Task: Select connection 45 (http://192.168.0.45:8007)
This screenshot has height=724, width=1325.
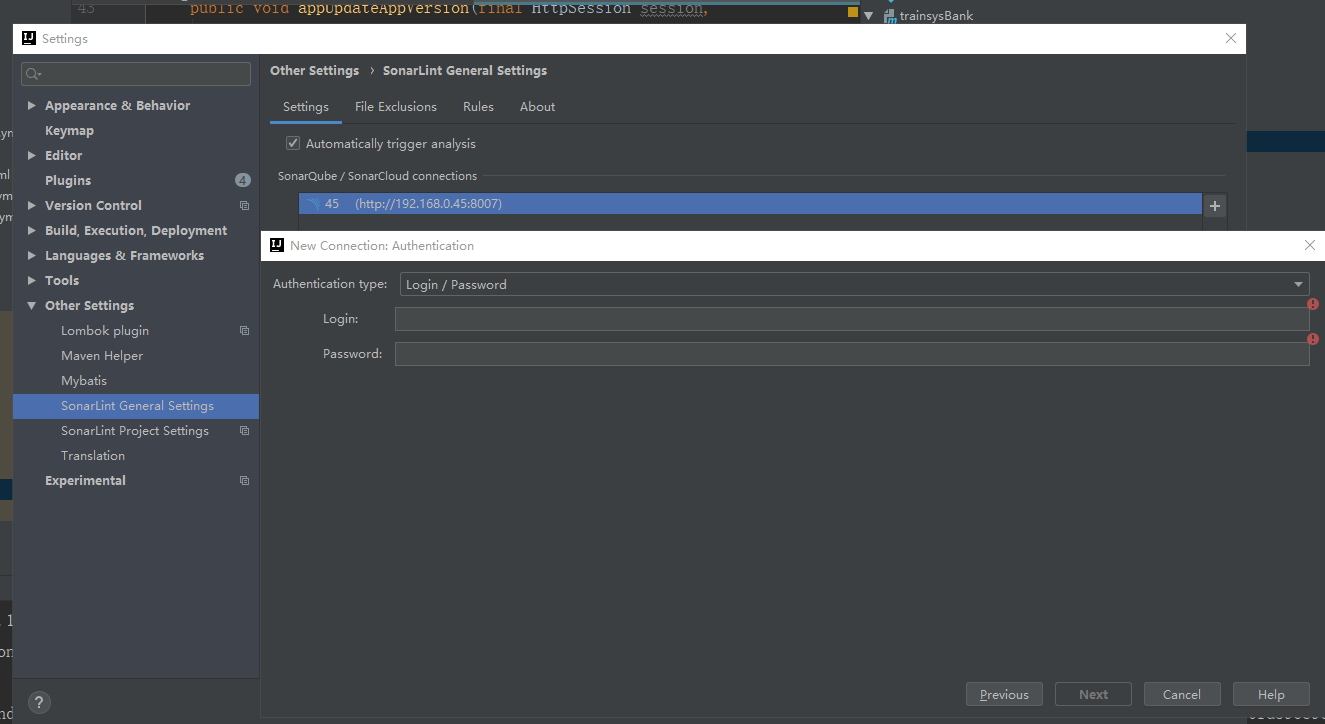Action: (x=750, y=204)
